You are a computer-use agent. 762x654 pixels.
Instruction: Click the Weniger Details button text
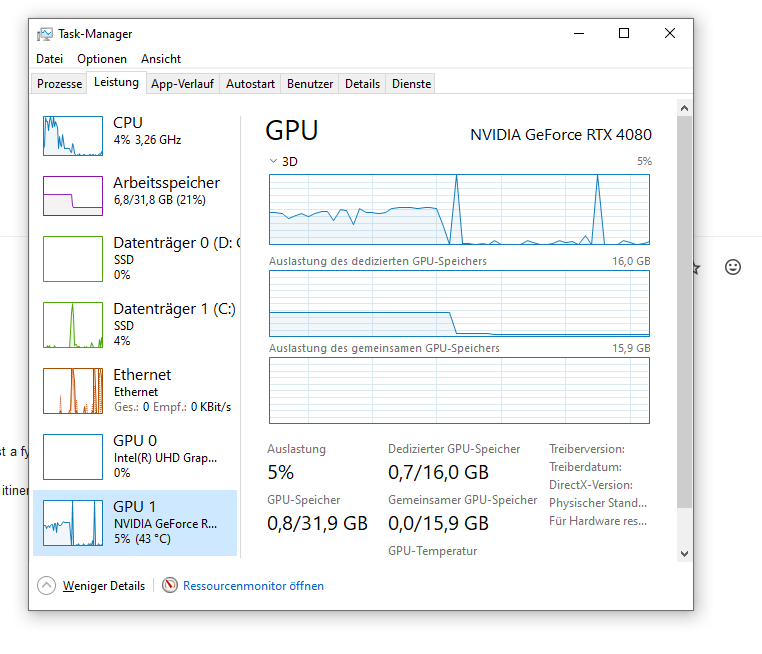point(104,586)
